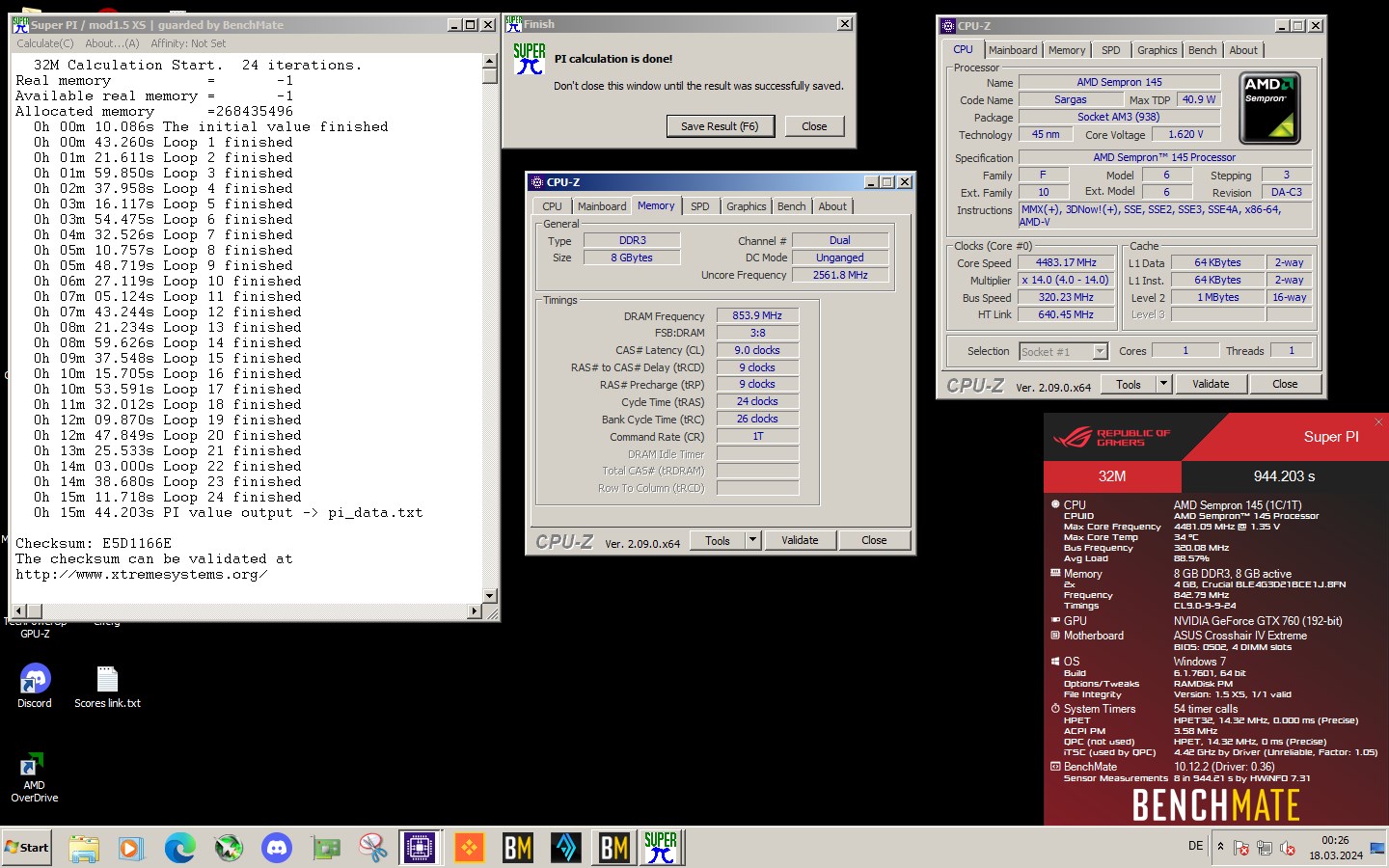Click the clock showing 00:26
This screenshot has height=868, width=1389.
click(x=1336, y=840)
